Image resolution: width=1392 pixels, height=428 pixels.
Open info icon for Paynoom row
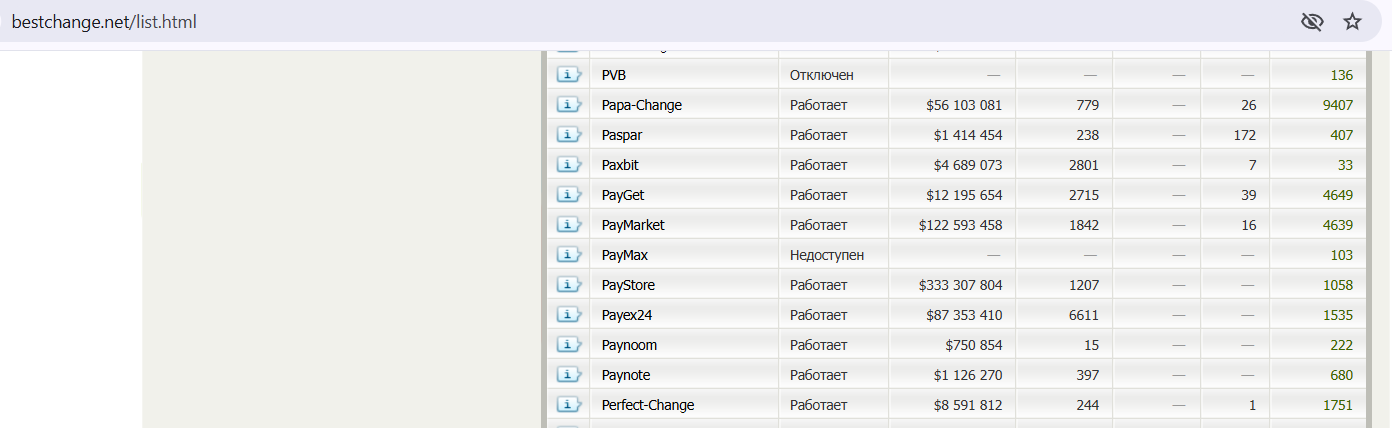(569, 345)
